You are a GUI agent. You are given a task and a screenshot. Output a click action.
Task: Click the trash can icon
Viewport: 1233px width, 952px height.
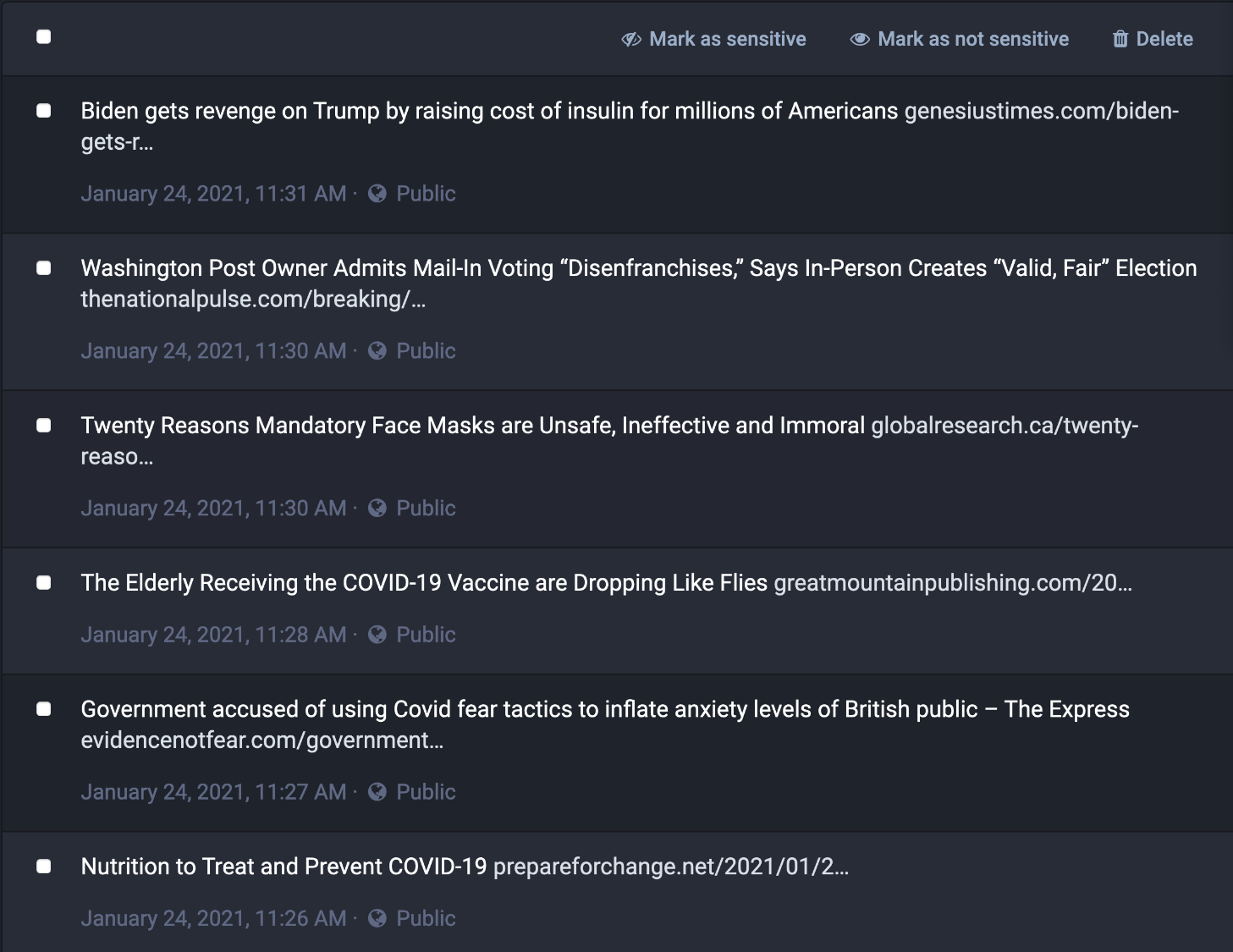pos(1120,39)
